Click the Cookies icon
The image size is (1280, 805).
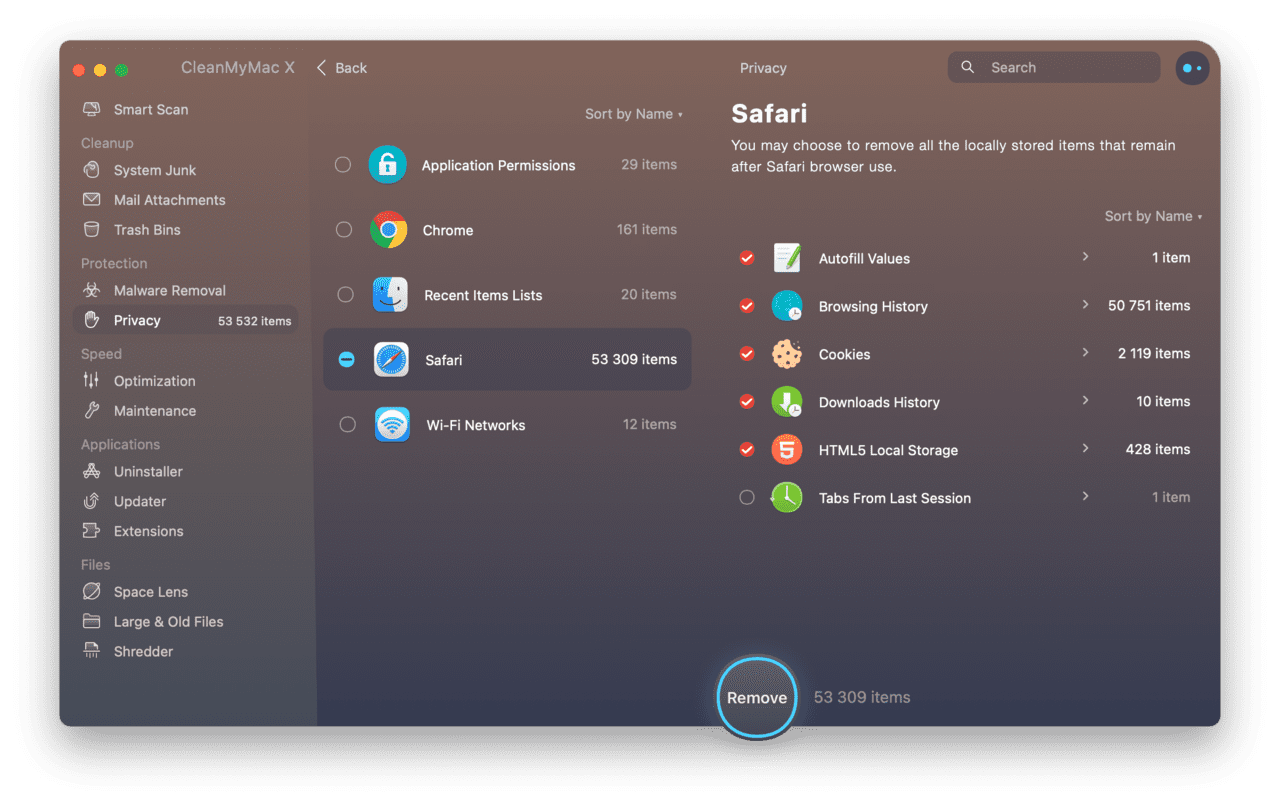pos(787,354)
